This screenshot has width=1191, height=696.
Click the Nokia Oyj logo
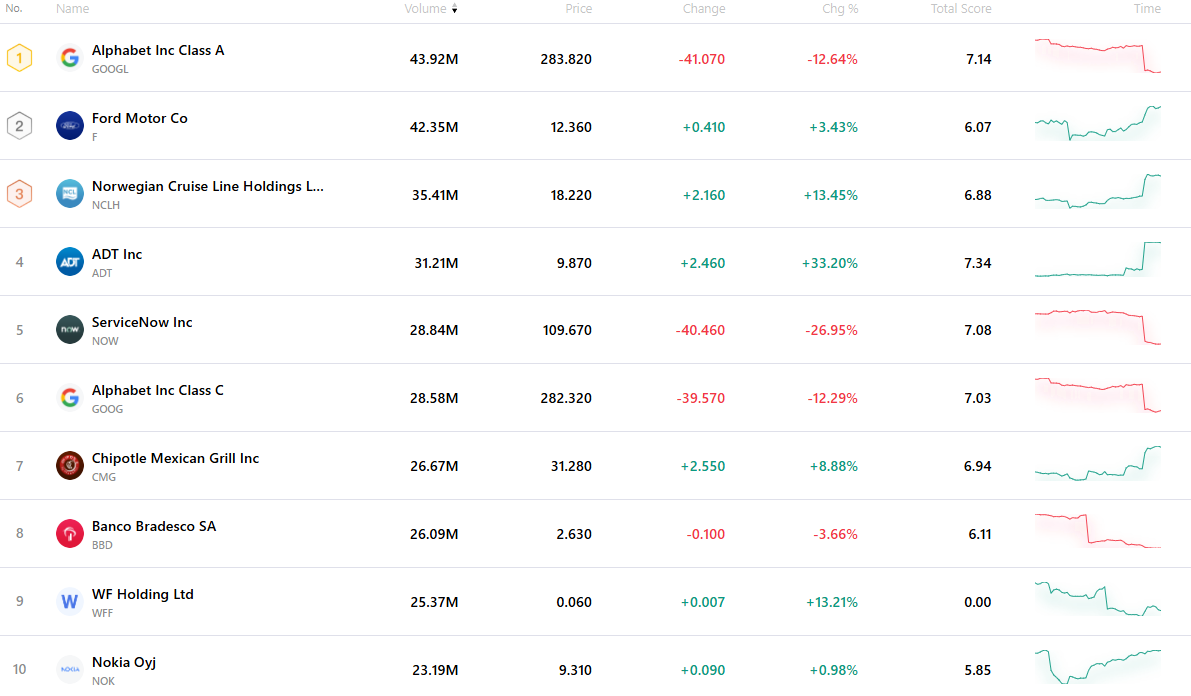(70, 669)
